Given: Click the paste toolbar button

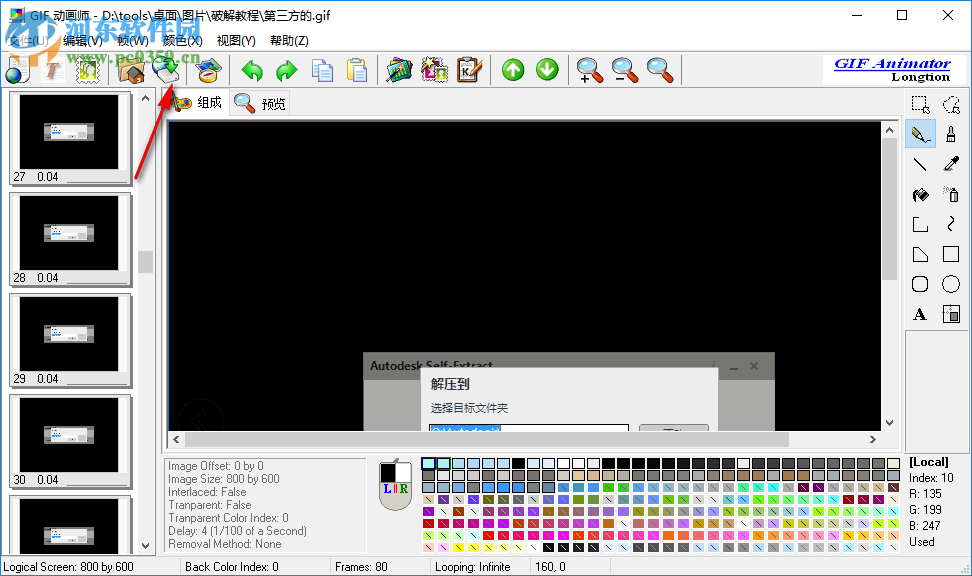Looking at the screenshot, I should coord(356,70).
